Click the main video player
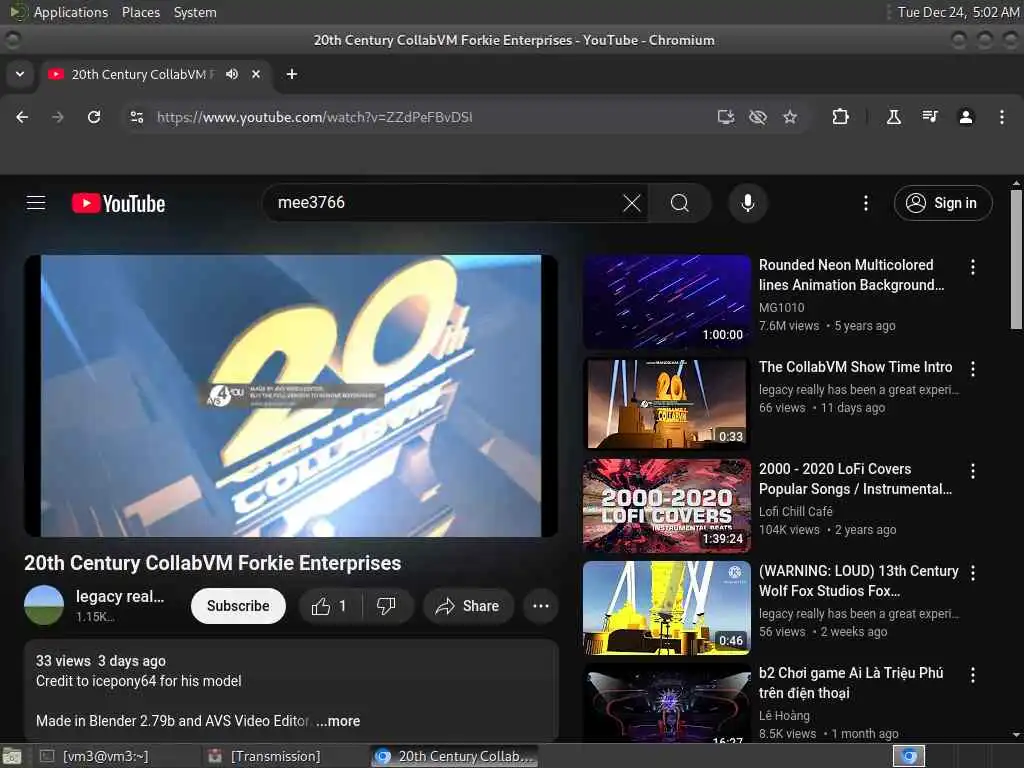 (x=291, y=396)
